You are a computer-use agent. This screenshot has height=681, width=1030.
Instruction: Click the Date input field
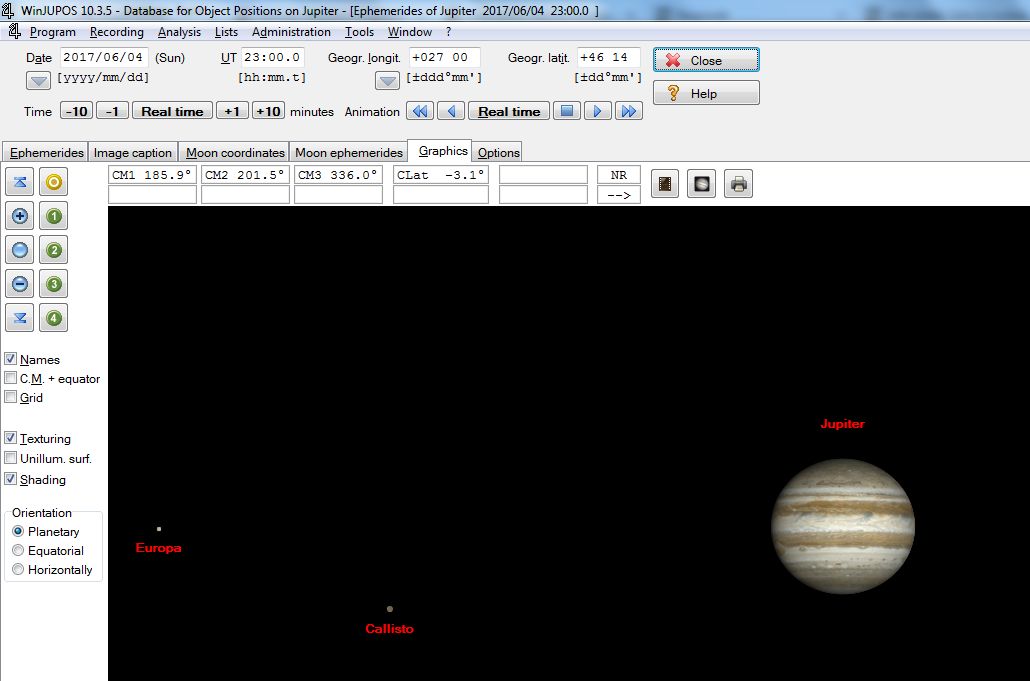tap(104, 57)
